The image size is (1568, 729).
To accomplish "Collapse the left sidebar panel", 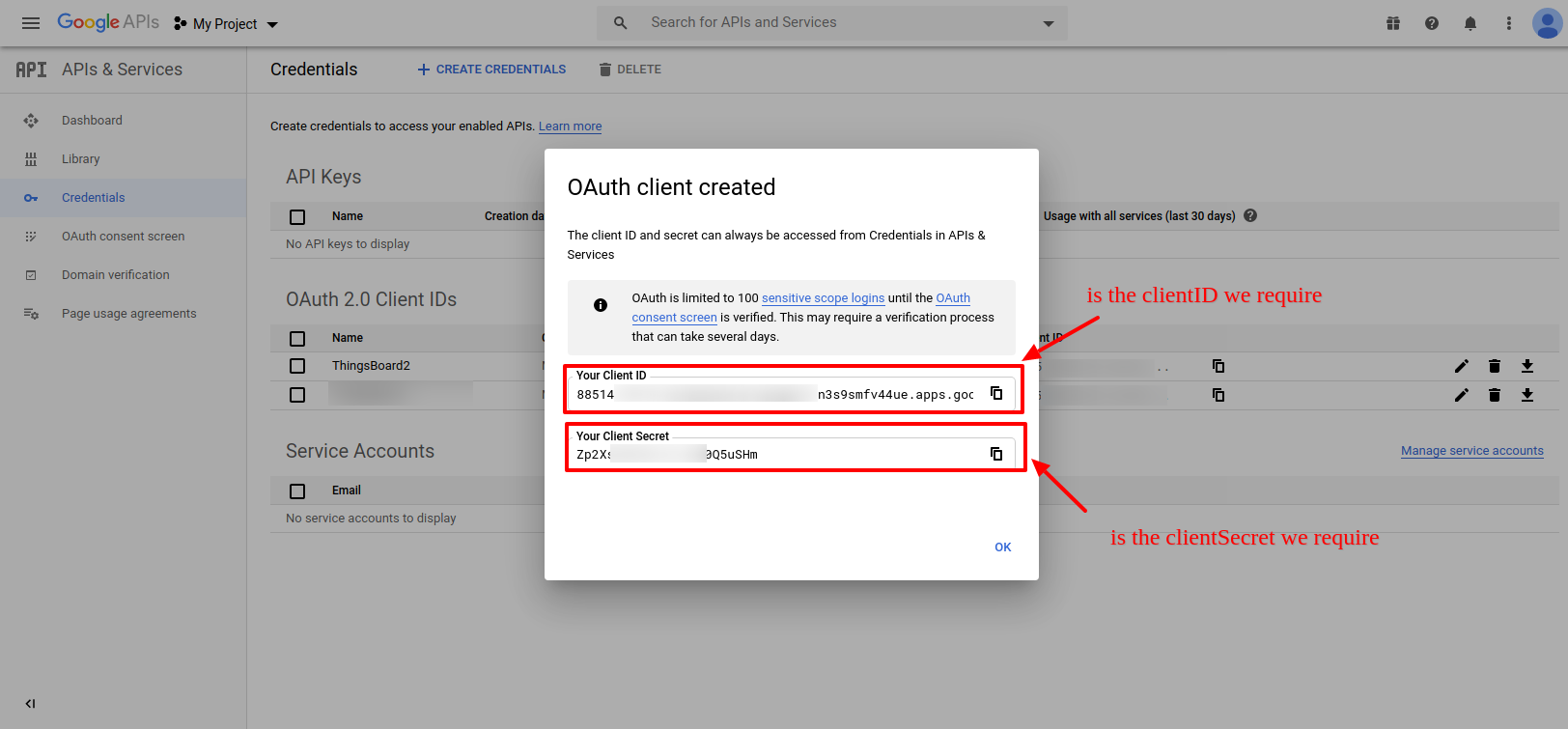I will point(30,704).
